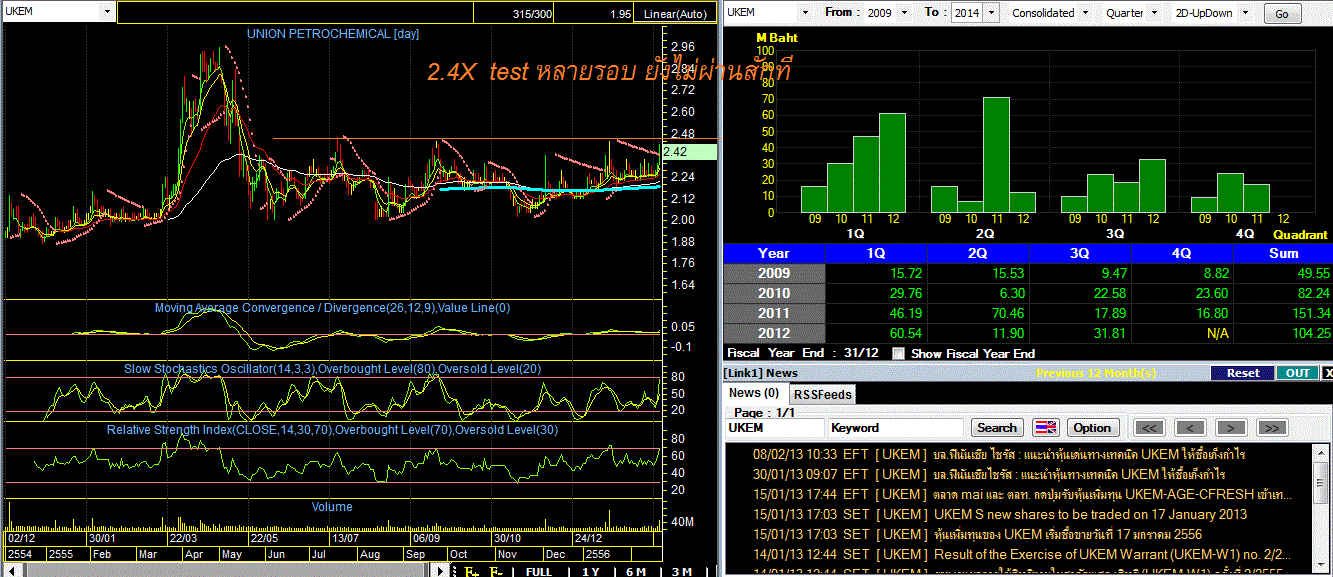Open the Consolidated statement type dropdown
This screenshot has width=1333, height=577.
(x=1083, y=12)
